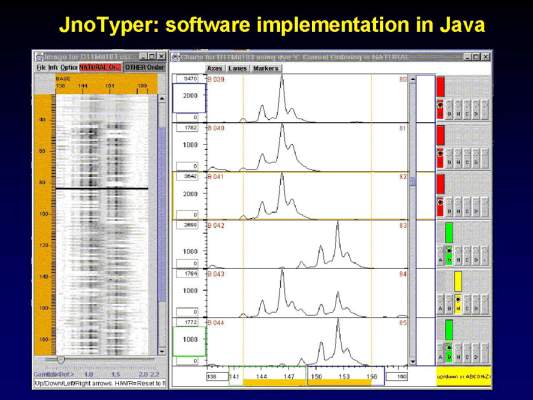Click the right orange allele range bar below x-axis

(x=339, y=383)
